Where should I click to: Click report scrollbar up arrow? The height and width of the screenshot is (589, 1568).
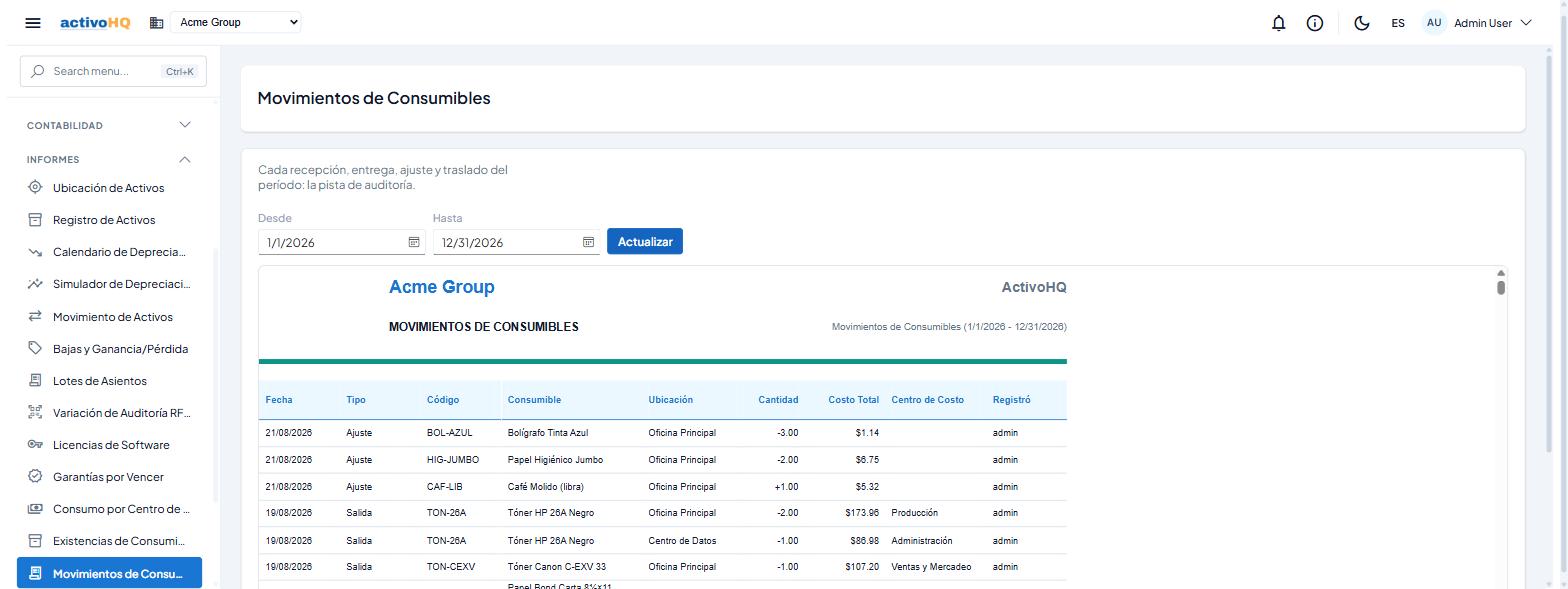click(1501, 273)
